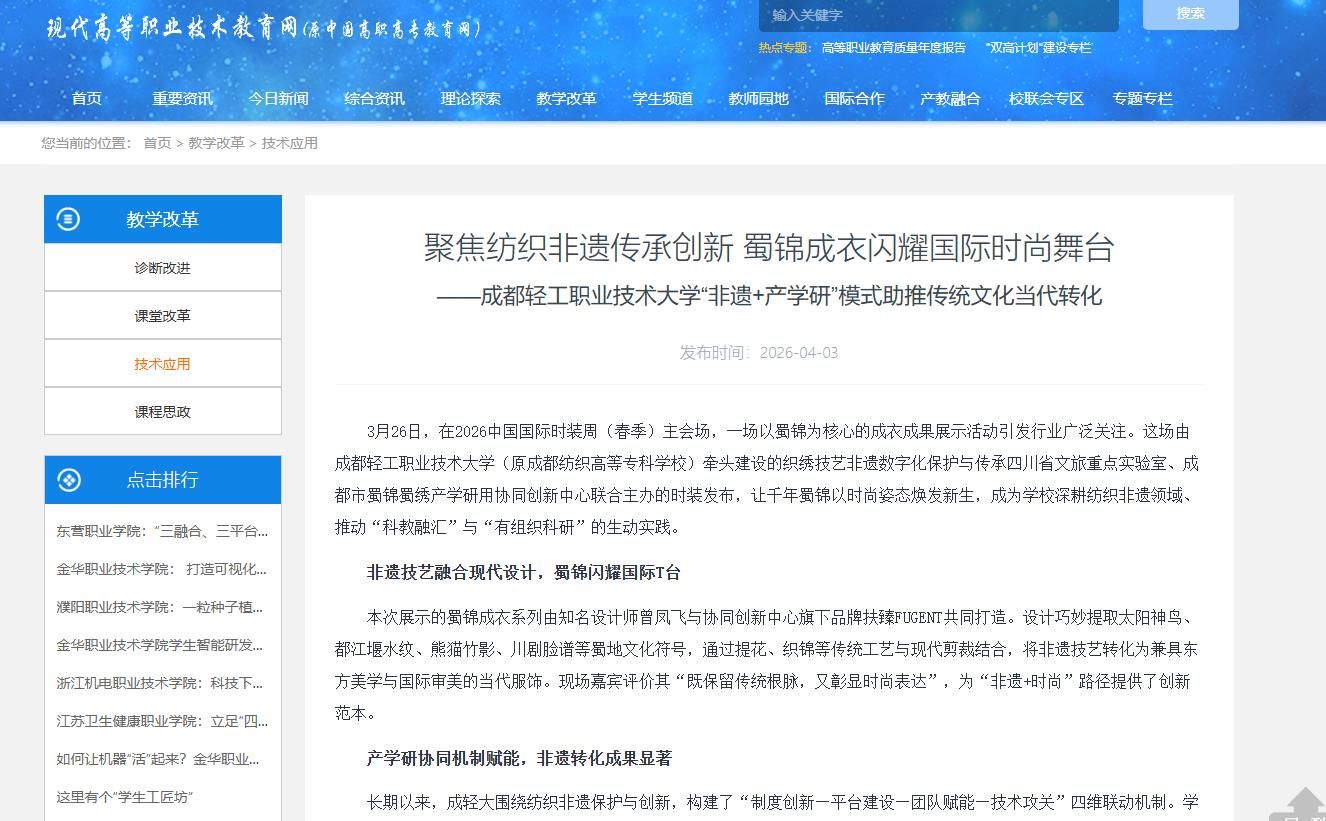
Task: Select 诊断改进 in the sidebar
Action: (162, 268)
